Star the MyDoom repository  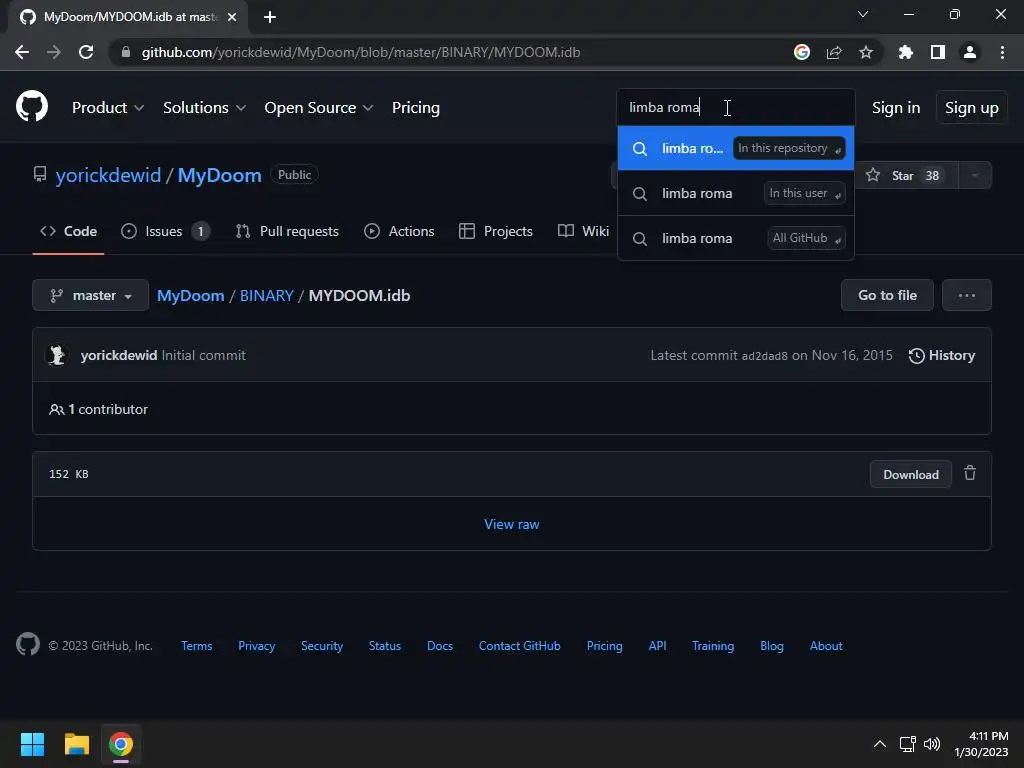903,176
